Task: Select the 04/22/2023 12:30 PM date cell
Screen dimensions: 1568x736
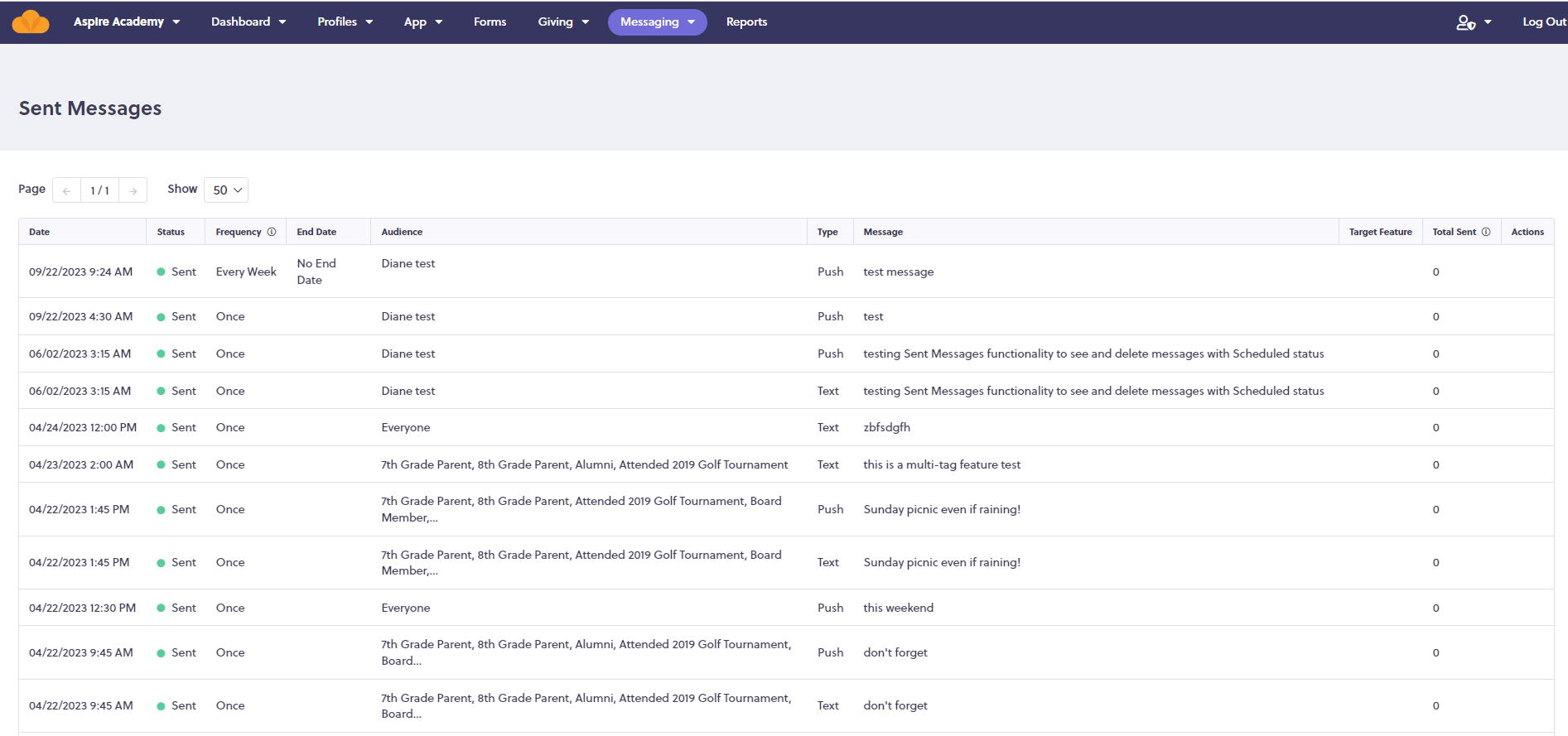Action: point(82,608)
